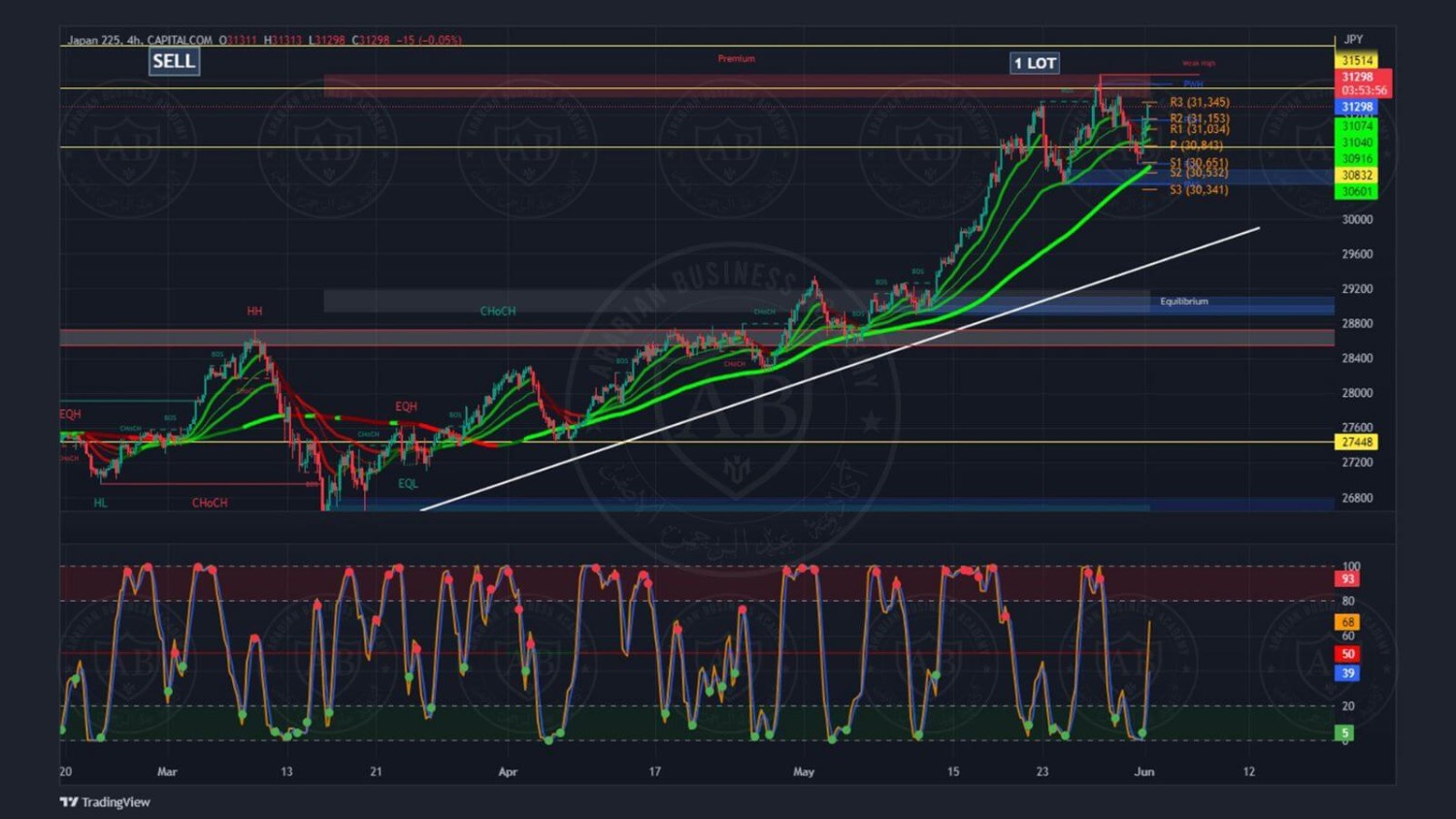Click the yellow 27448 price label

(1357, 442)
